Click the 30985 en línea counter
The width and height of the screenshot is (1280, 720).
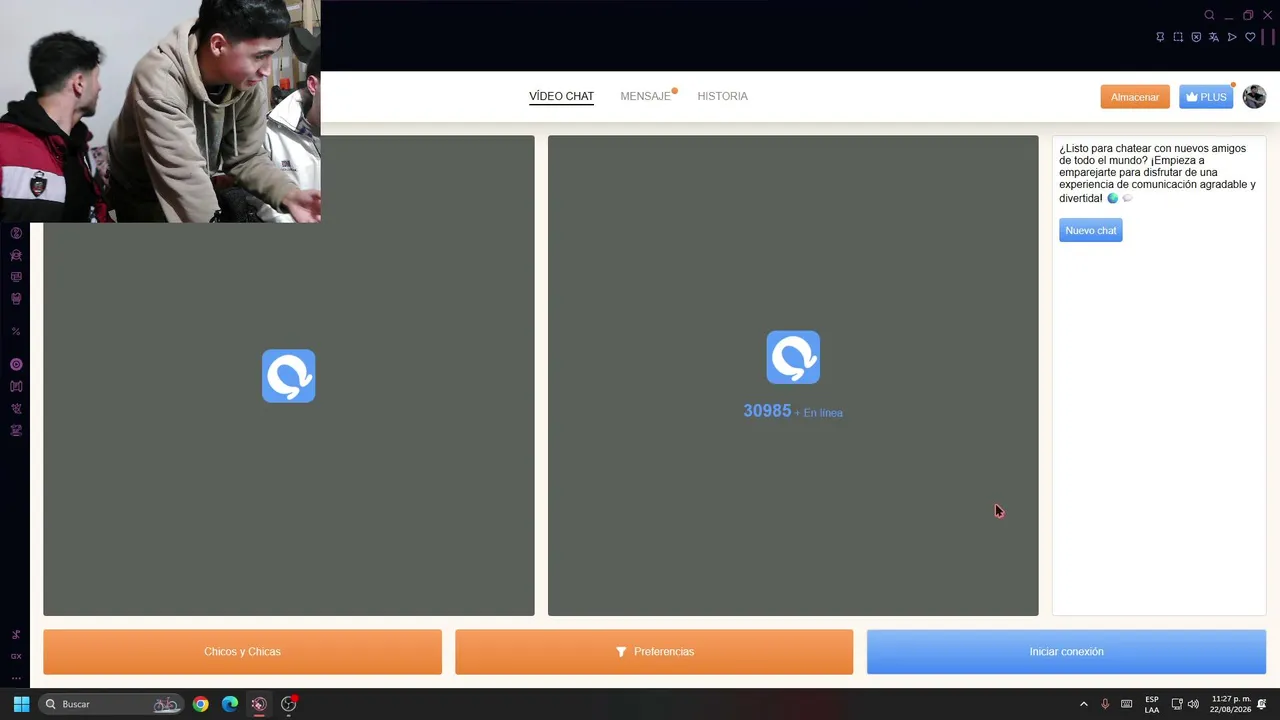coord(793,411)
